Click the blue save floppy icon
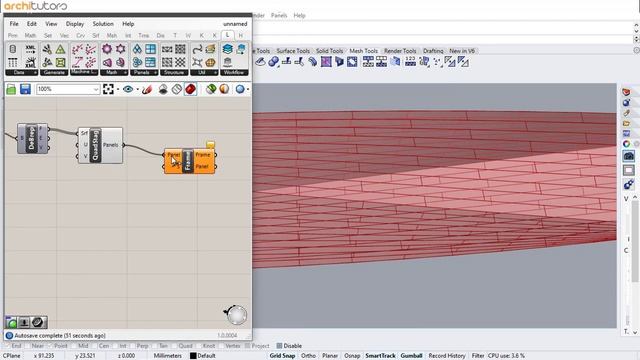Image resolution: width=640 pixels, height=360 pixels. pyautogui.click(x=25, y=89)
